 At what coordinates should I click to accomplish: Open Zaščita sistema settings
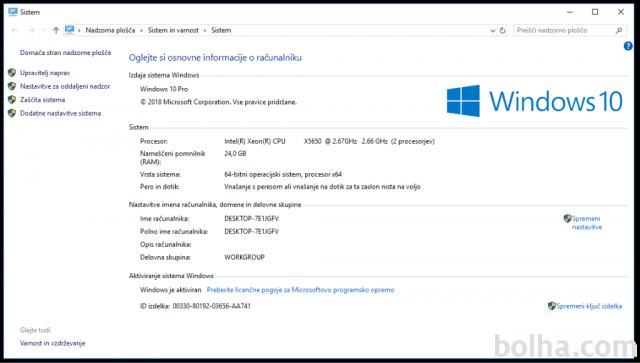pyautogui.click(x=42, y=100)
